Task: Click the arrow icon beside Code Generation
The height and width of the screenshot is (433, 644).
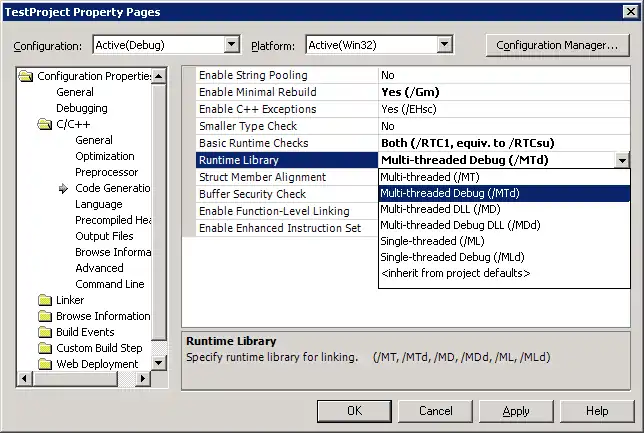Action: pos(63,188)
